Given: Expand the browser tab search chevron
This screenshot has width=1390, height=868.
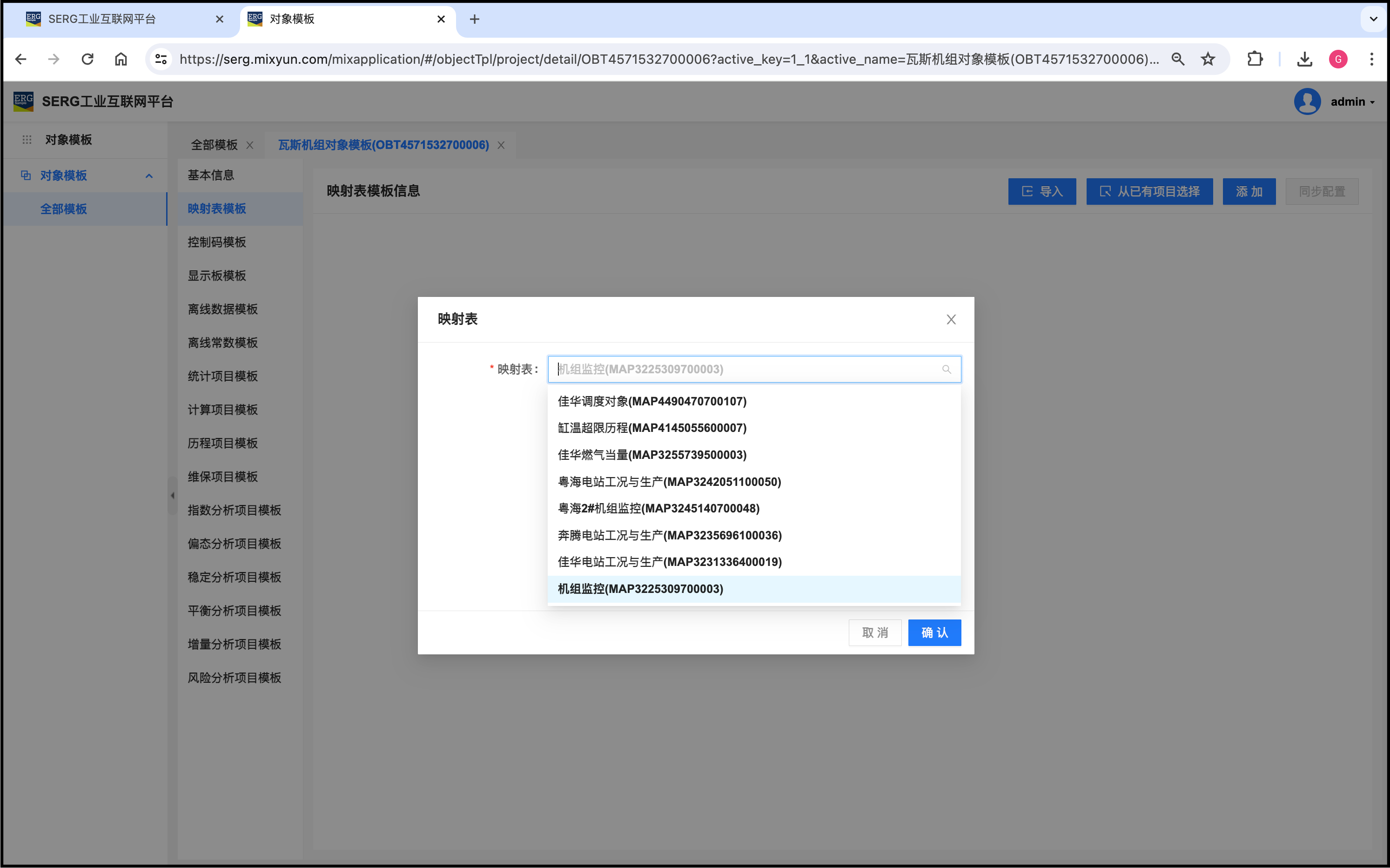Looking at the screenshot, I should point(1373,19).
